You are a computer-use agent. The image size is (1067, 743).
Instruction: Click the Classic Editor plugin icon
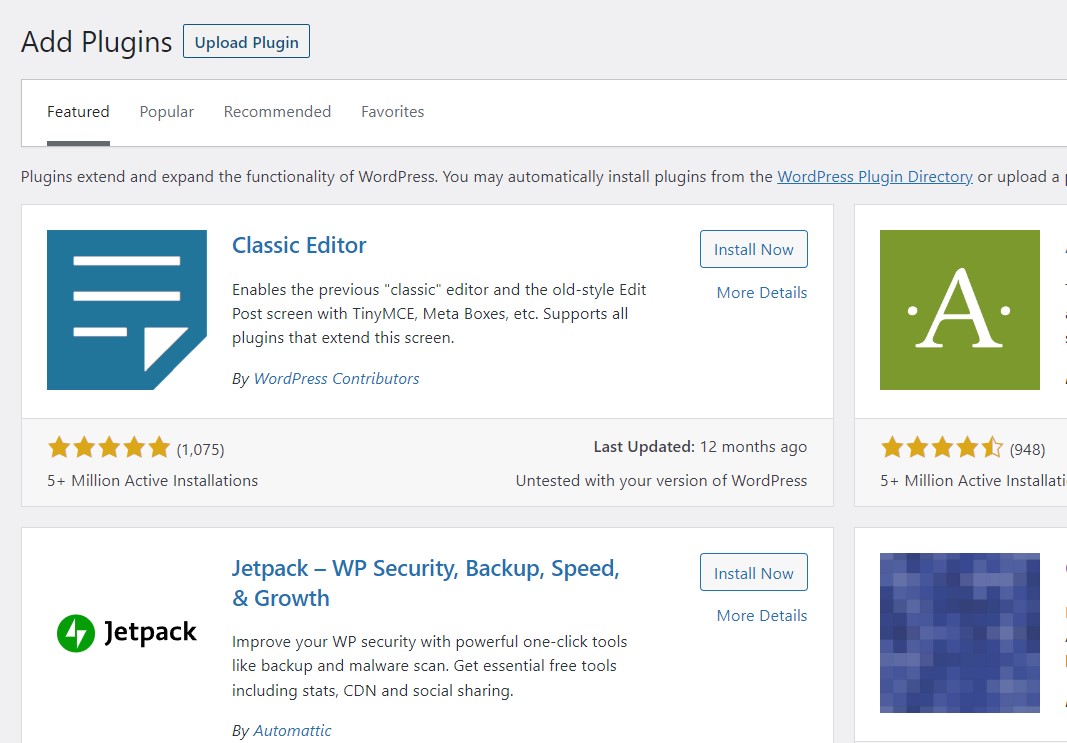click(127, 310)
